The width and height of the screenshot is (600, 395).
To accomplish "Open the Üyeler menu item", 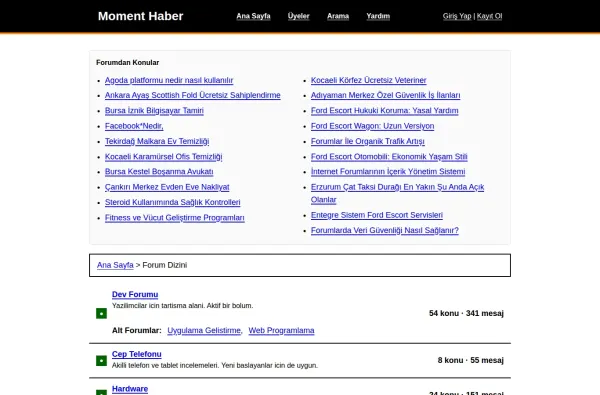I will coord(298,16).
